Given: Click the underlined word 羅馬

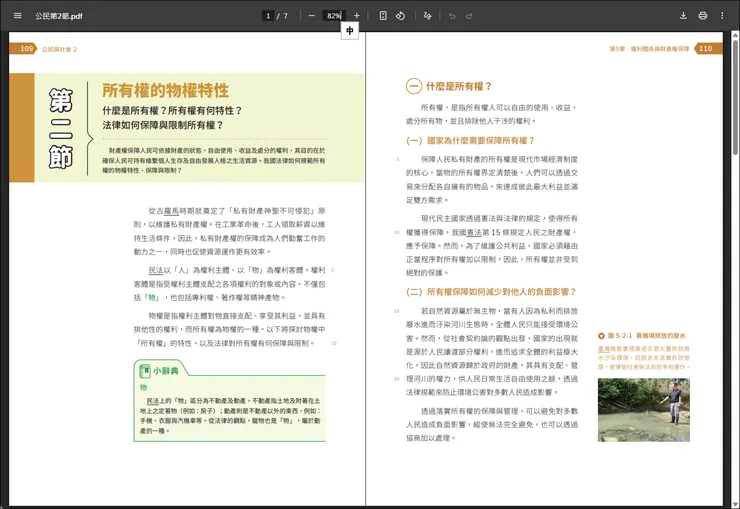Looking at the screenshot, I should tap(171, 211).
